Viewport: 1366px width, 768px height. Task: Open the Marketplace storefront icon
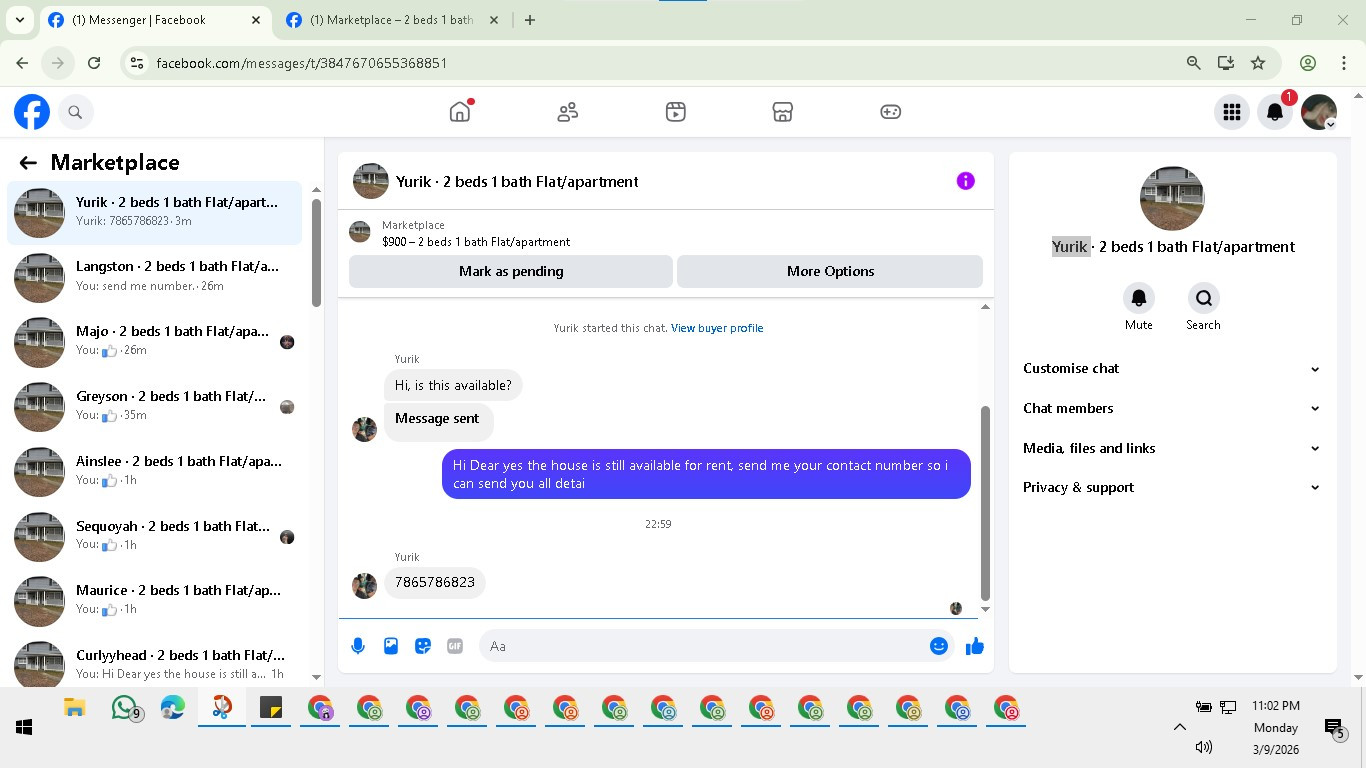[x=783, y=112]
